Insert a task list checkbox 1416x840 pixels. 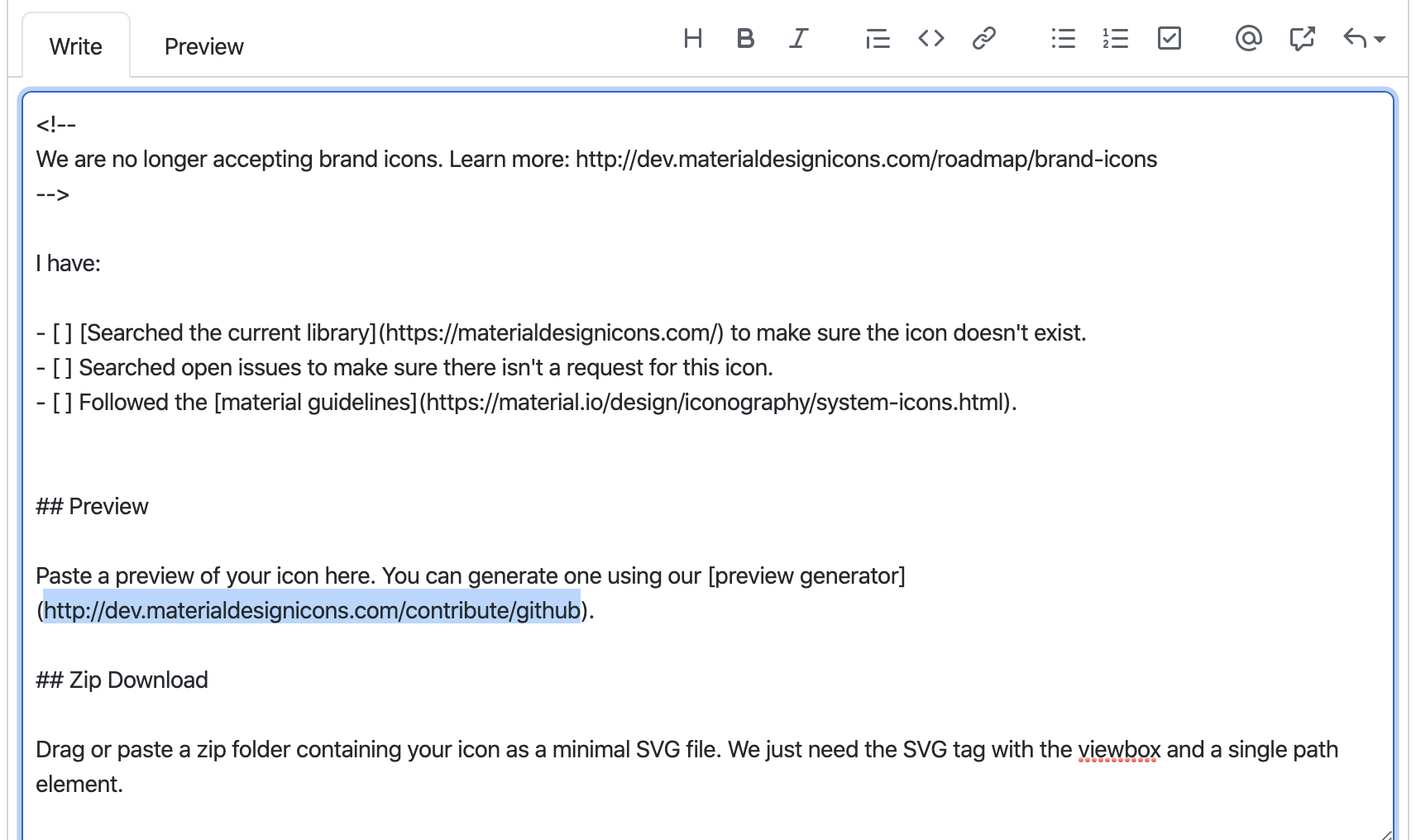[1169, 38]
